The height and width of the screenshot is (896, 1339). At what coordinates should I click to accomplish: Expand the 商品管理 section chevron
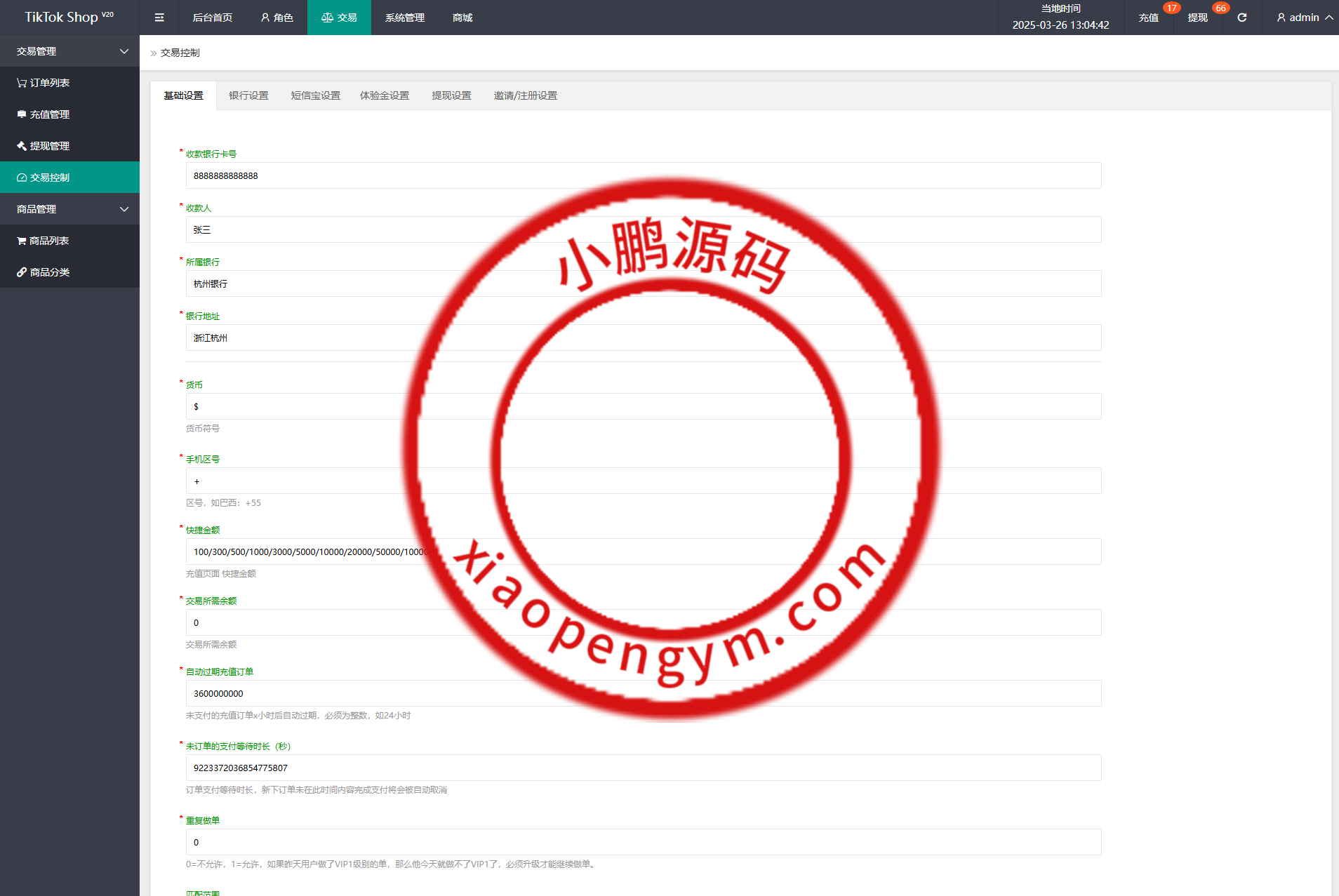[x=124, y=208]
